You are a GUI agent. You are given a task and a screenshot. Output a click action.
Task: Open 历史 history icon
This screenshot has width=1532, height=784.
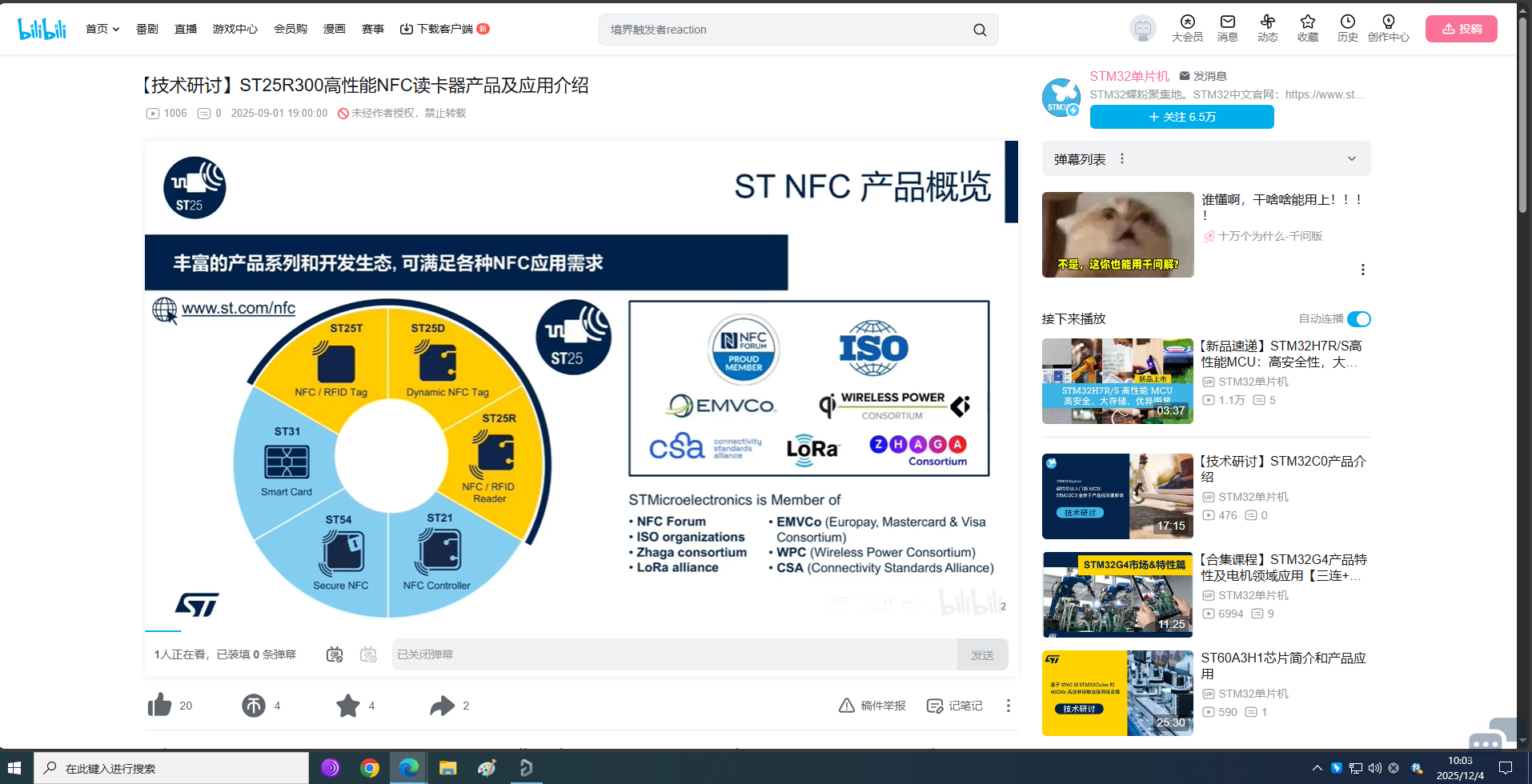click(1347, 29)
